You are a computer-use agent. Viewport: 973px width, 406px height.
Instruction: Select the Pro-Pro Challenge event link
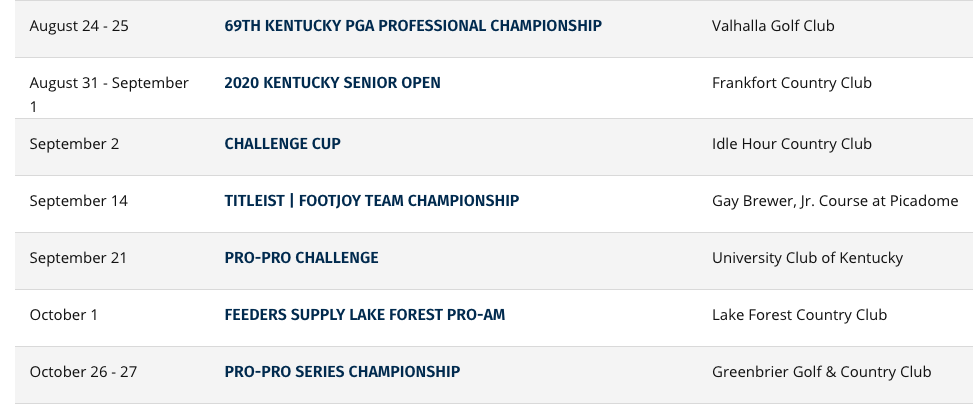coord(301,258)
